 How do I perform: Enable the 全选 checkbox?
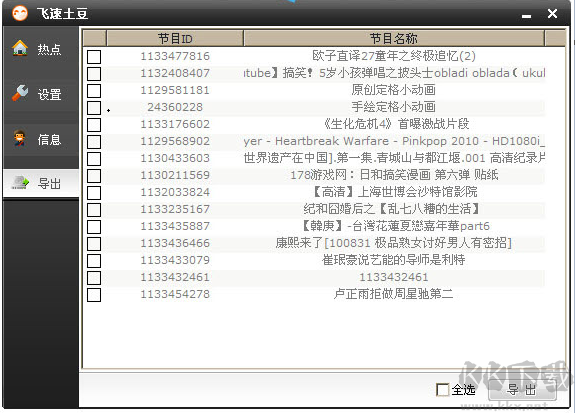443,390
